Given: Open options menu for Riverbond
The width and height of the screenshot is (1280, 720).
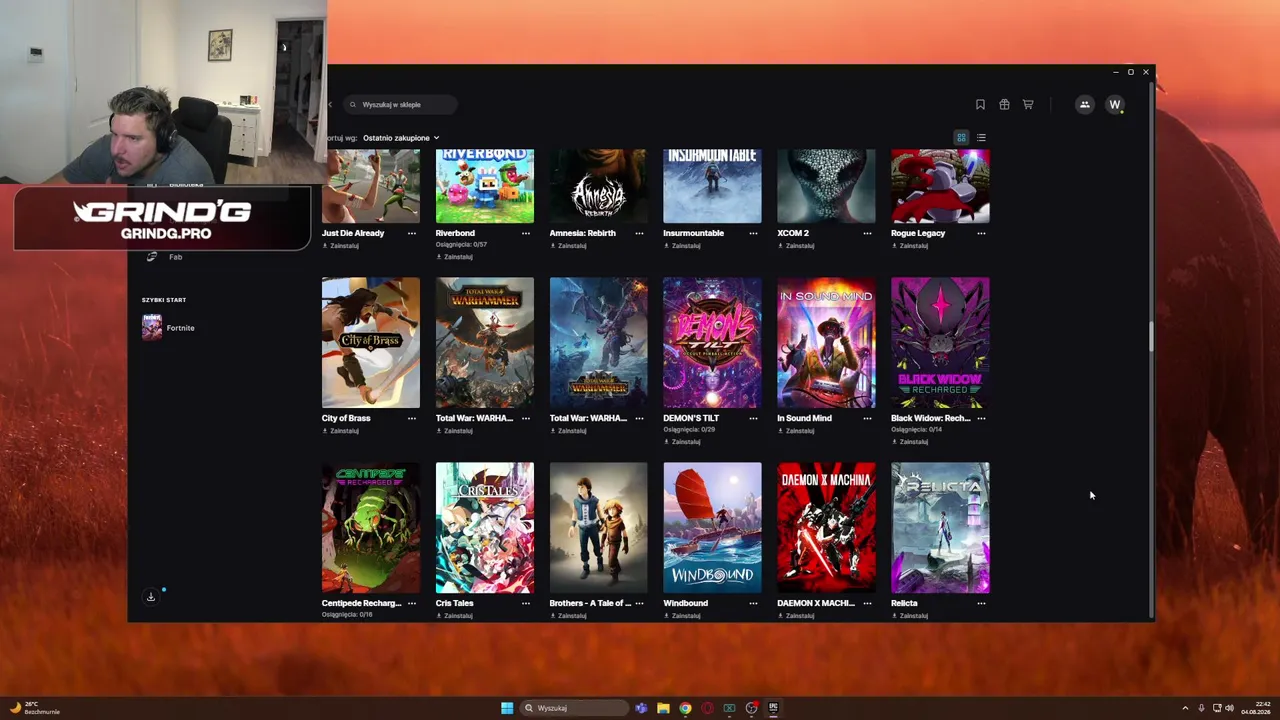Looking at the screenshot, I should pyautogui.click(x=525, y=233).
